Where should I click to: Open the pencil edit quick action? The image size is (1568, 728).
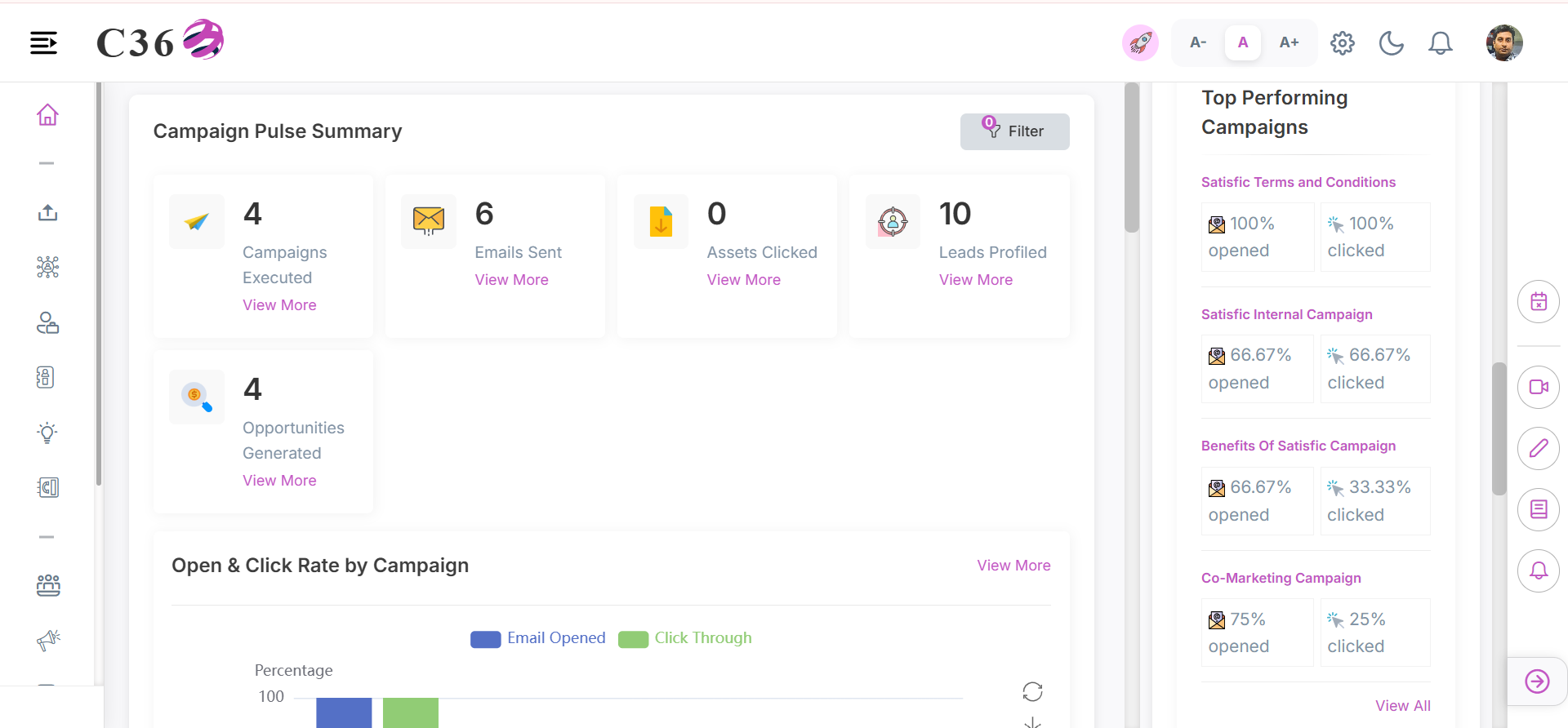coord(1539,448)
